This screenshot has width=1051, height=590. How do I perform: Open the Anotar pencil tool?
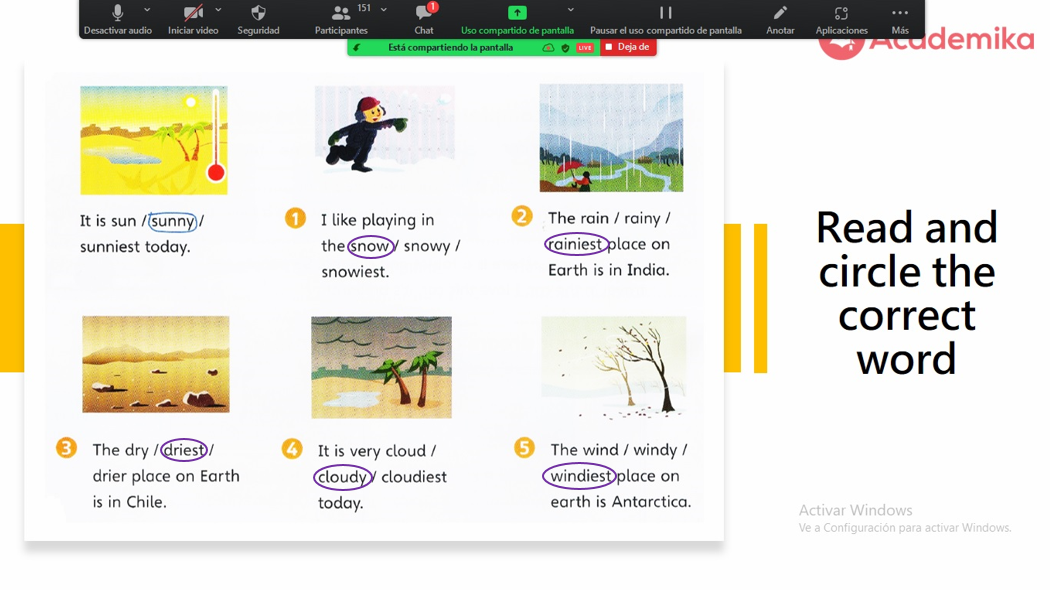pos(780,19)
